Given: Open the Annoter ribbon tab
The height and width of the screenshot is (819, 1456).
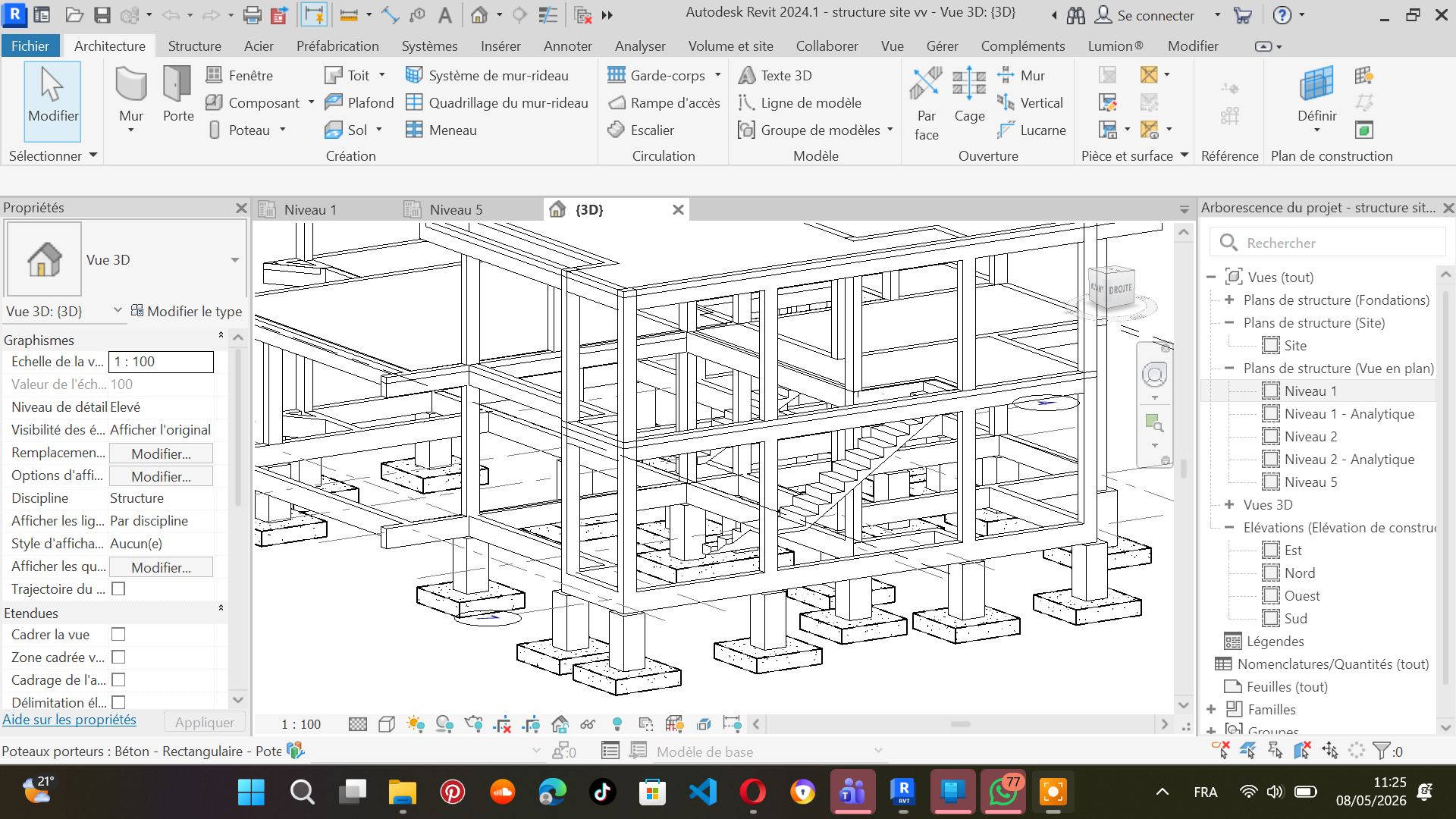Looking at the screenshot, I should click(567, 45).
